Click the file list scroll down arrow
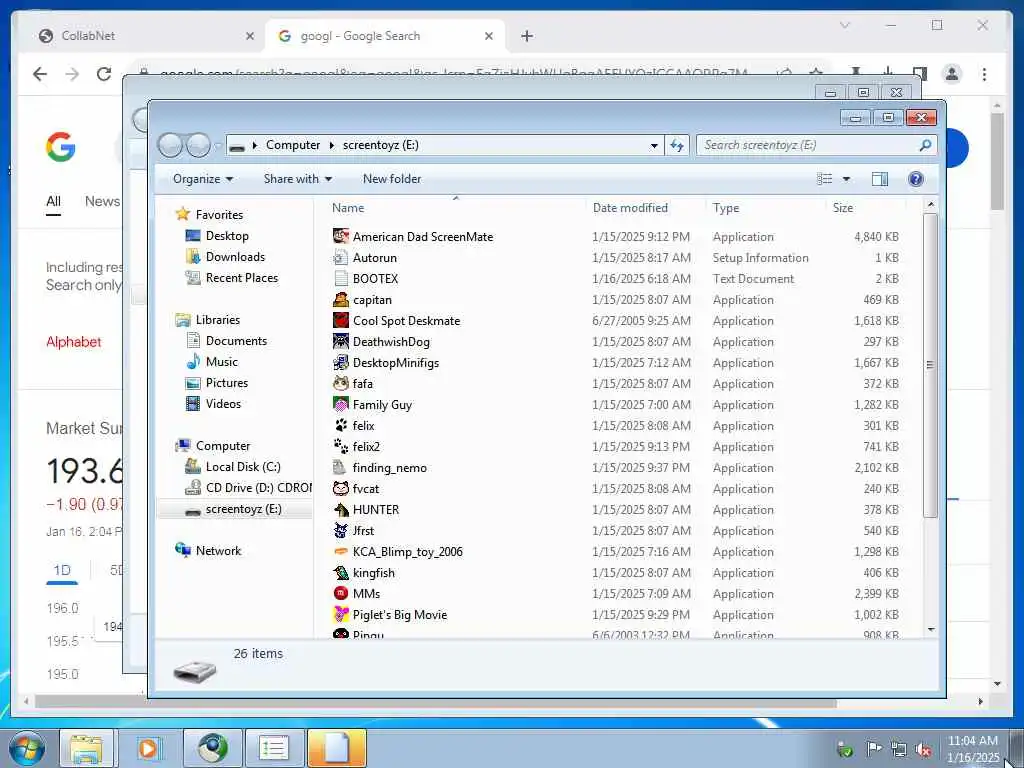1024x768 pixels. 931,630
